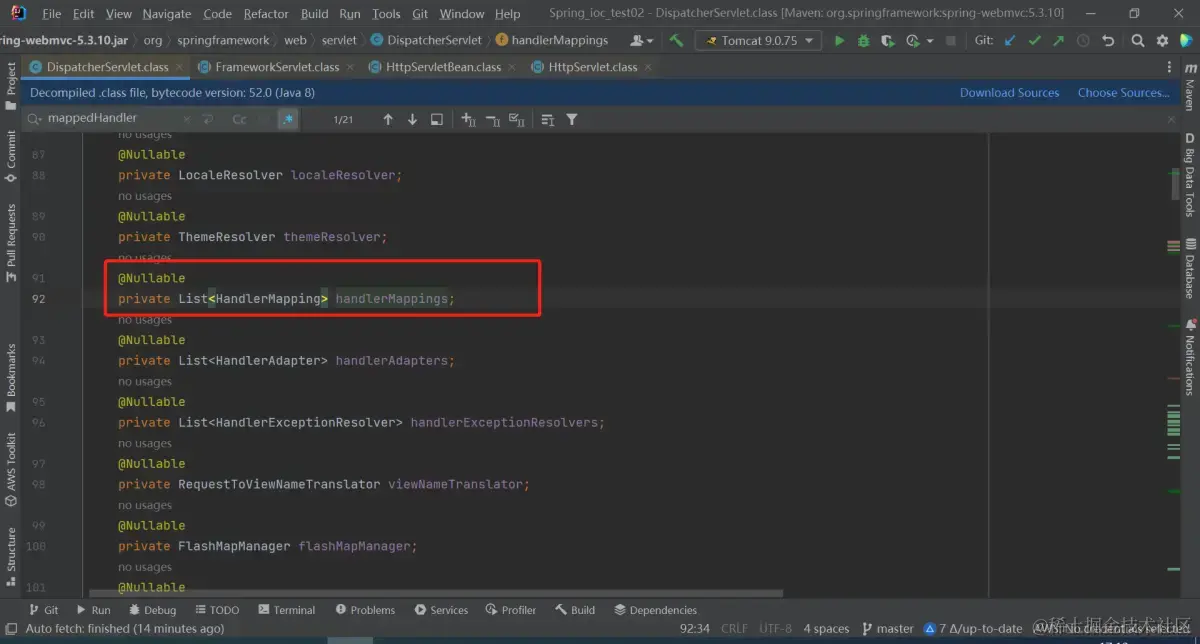Open the Services tool window
This screenshot has height=644, width=1200.
(x=440, y=610)
